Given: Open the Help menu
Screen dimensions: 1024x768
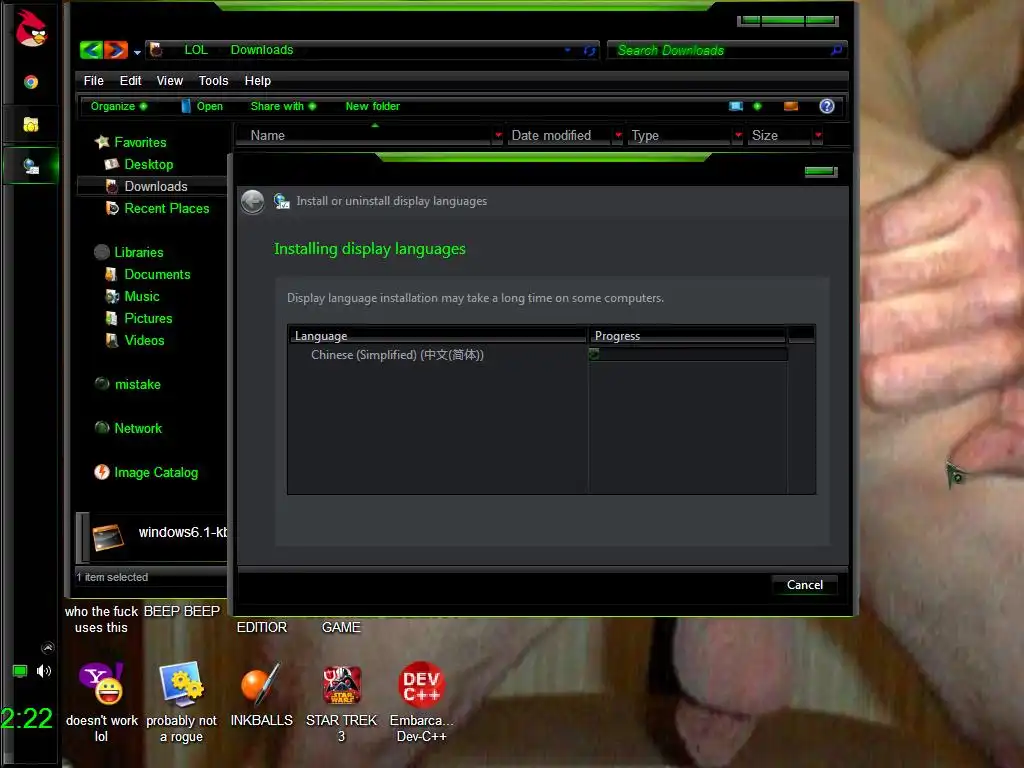Looking at the screenshot, I should 257,80.
